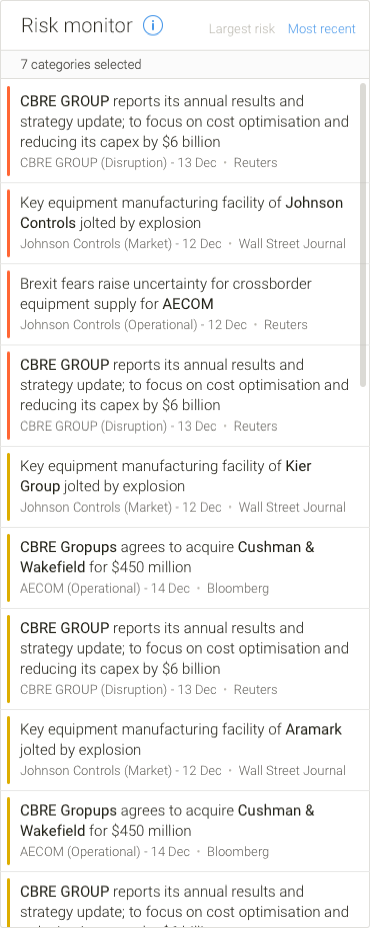370x928 pixels.
Task: Click the bold Aramark company name
Action: (x=313, y=729)
